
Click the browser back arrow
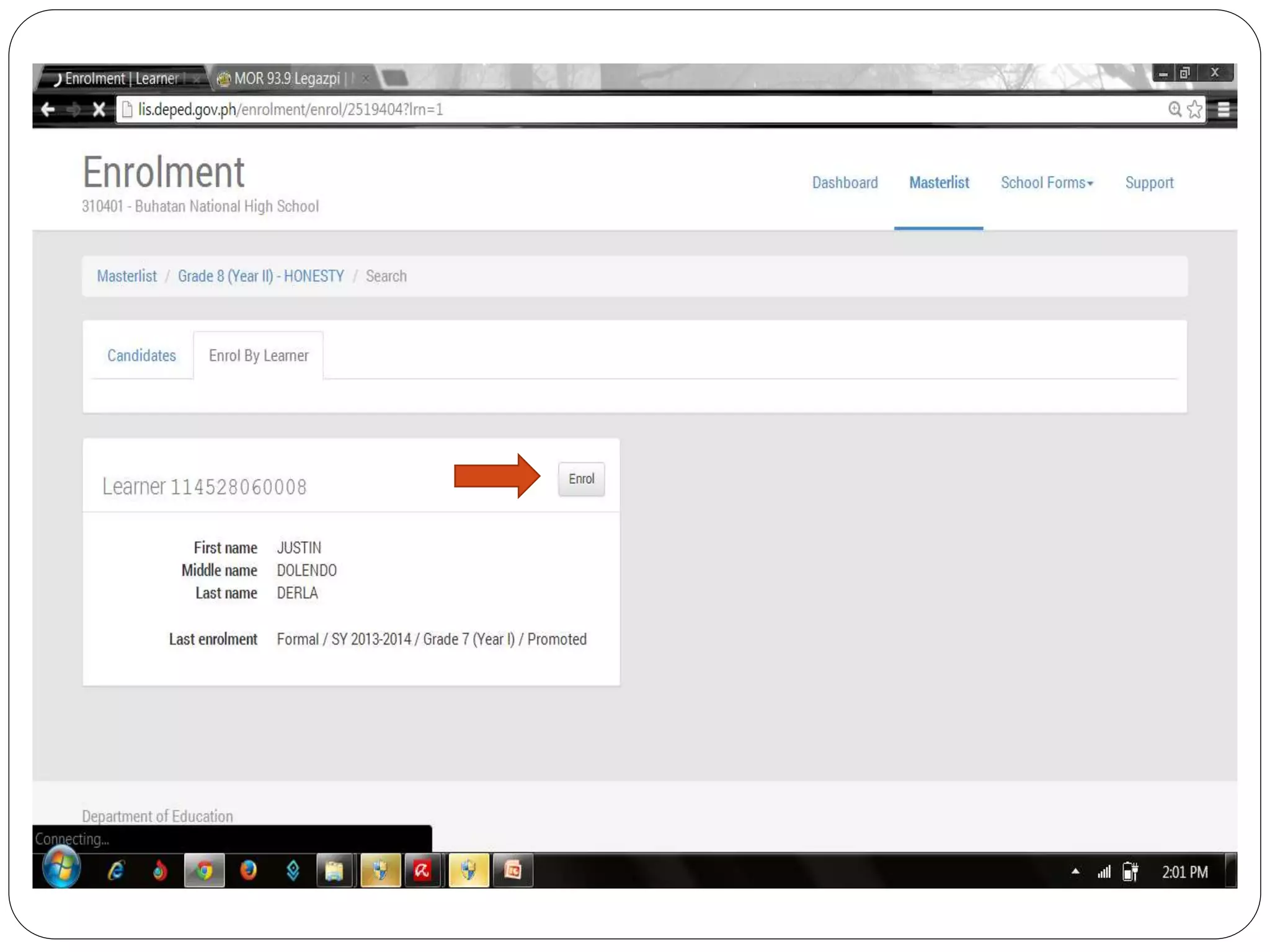pos(48,110)
